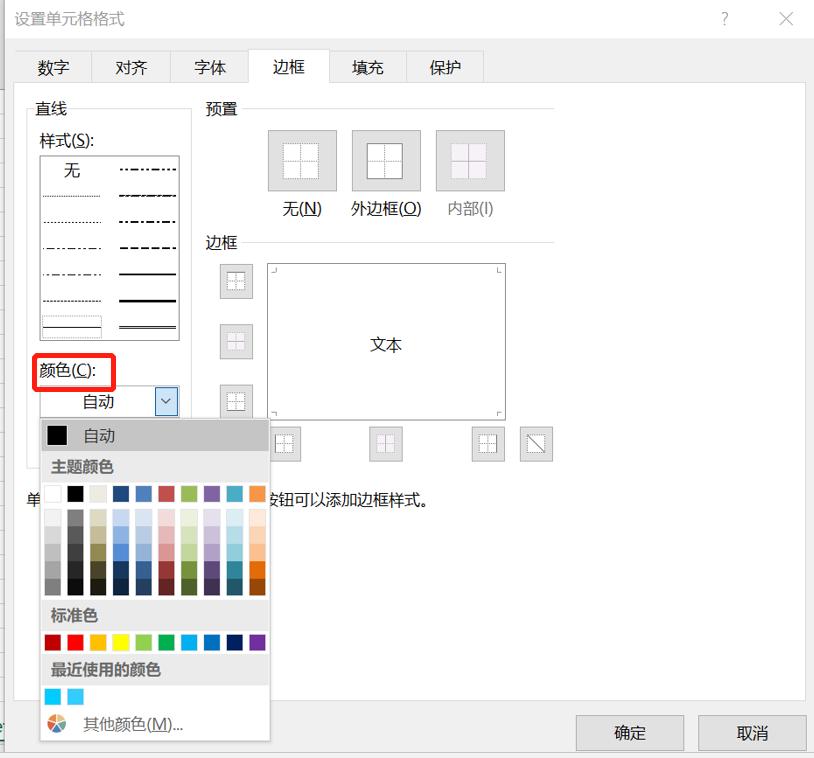Select the medium solid line style
Viewport: 814px width, 758px height.
(x=147, y=274)
